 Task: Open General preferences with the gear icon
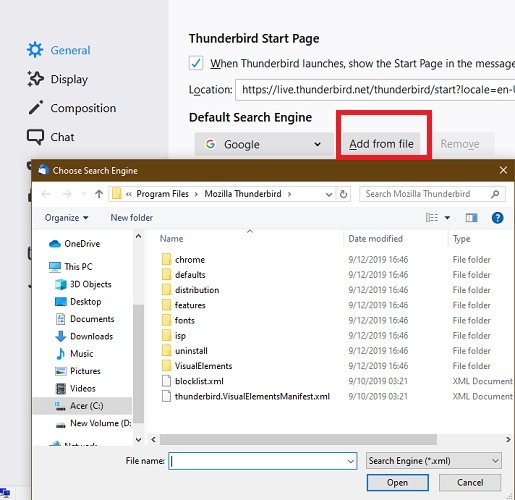click(35, 50)
